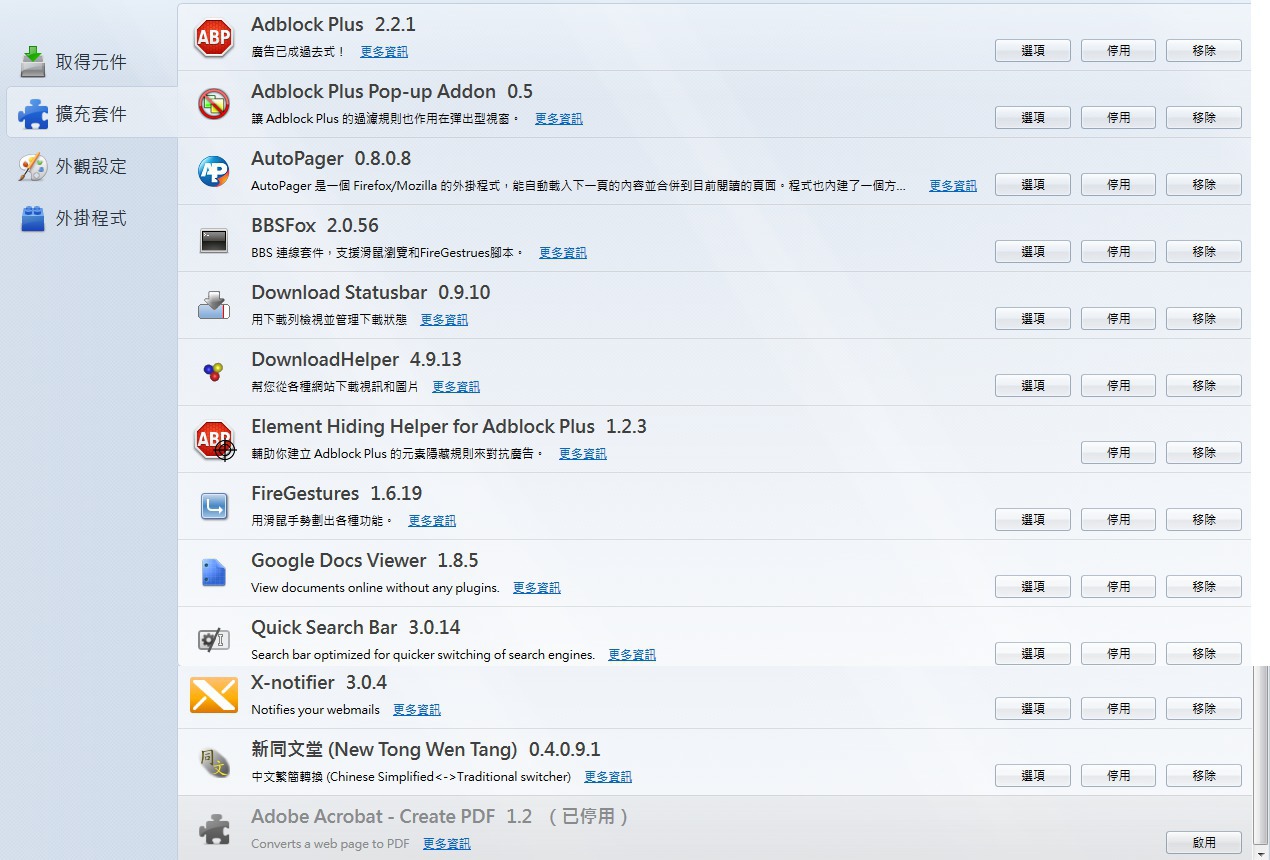The height and width of the screenshot is (860, 1270).
Task: Disable FireGestures with 停用
Action: [x=1118, y=520]
